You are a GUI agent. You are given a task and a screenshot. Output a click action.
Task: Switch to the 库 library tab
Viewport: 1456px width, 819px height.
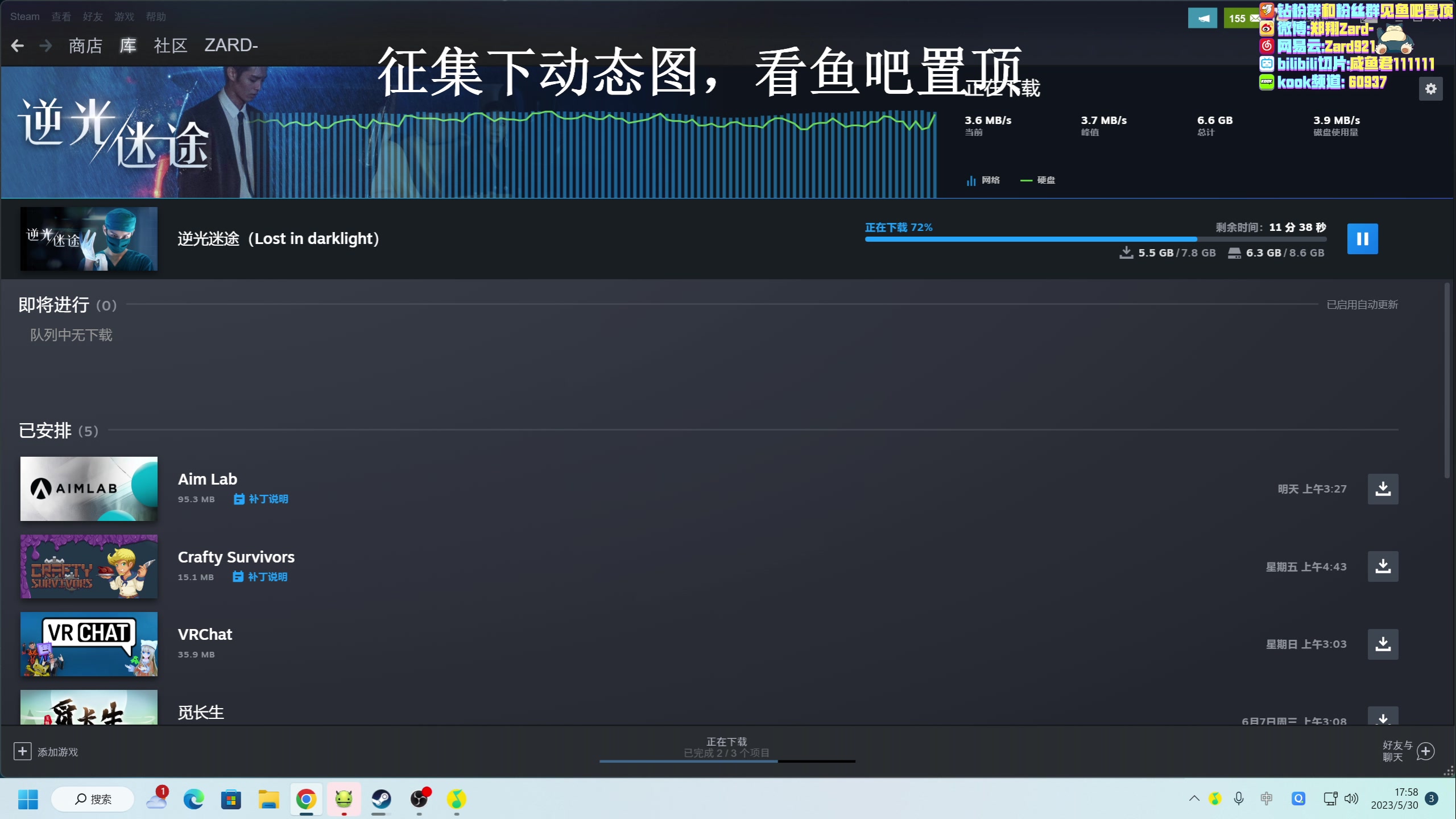pos(128,45)
